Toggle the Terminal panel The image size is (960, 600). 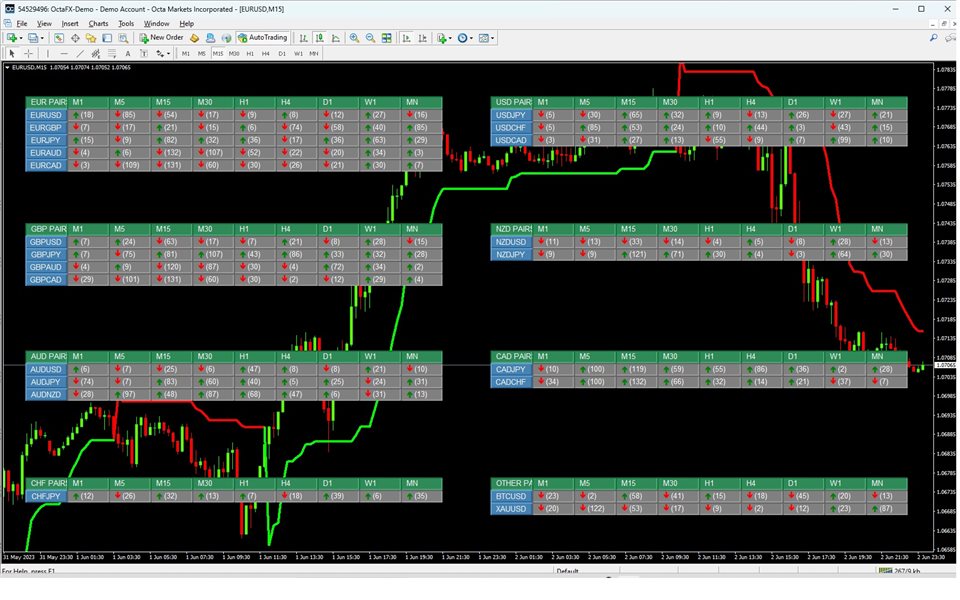pos(107,38)
